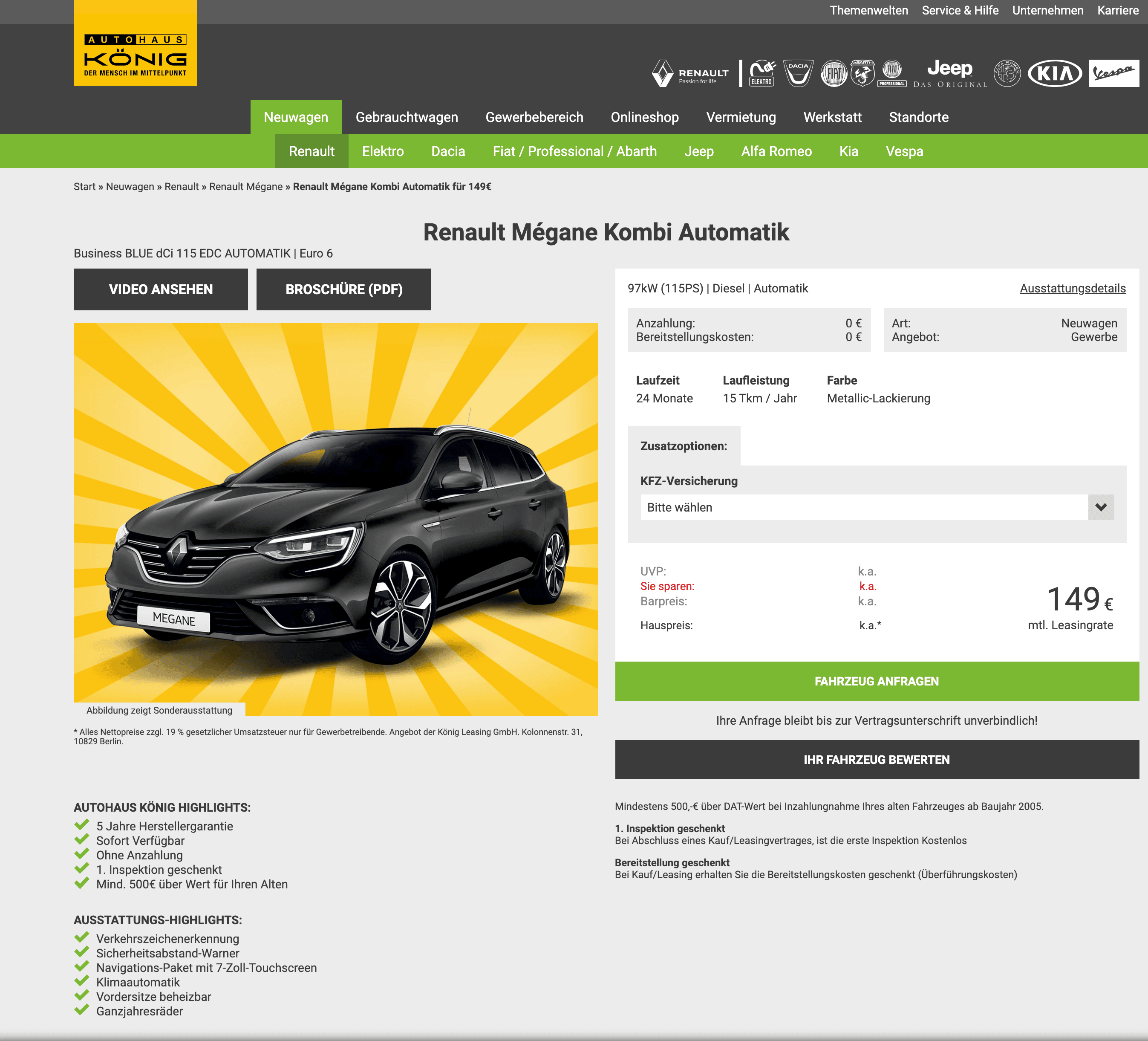The image size is (1148, 1041).
Task: Open the Vermietung menu item
Action: [741, 117]
